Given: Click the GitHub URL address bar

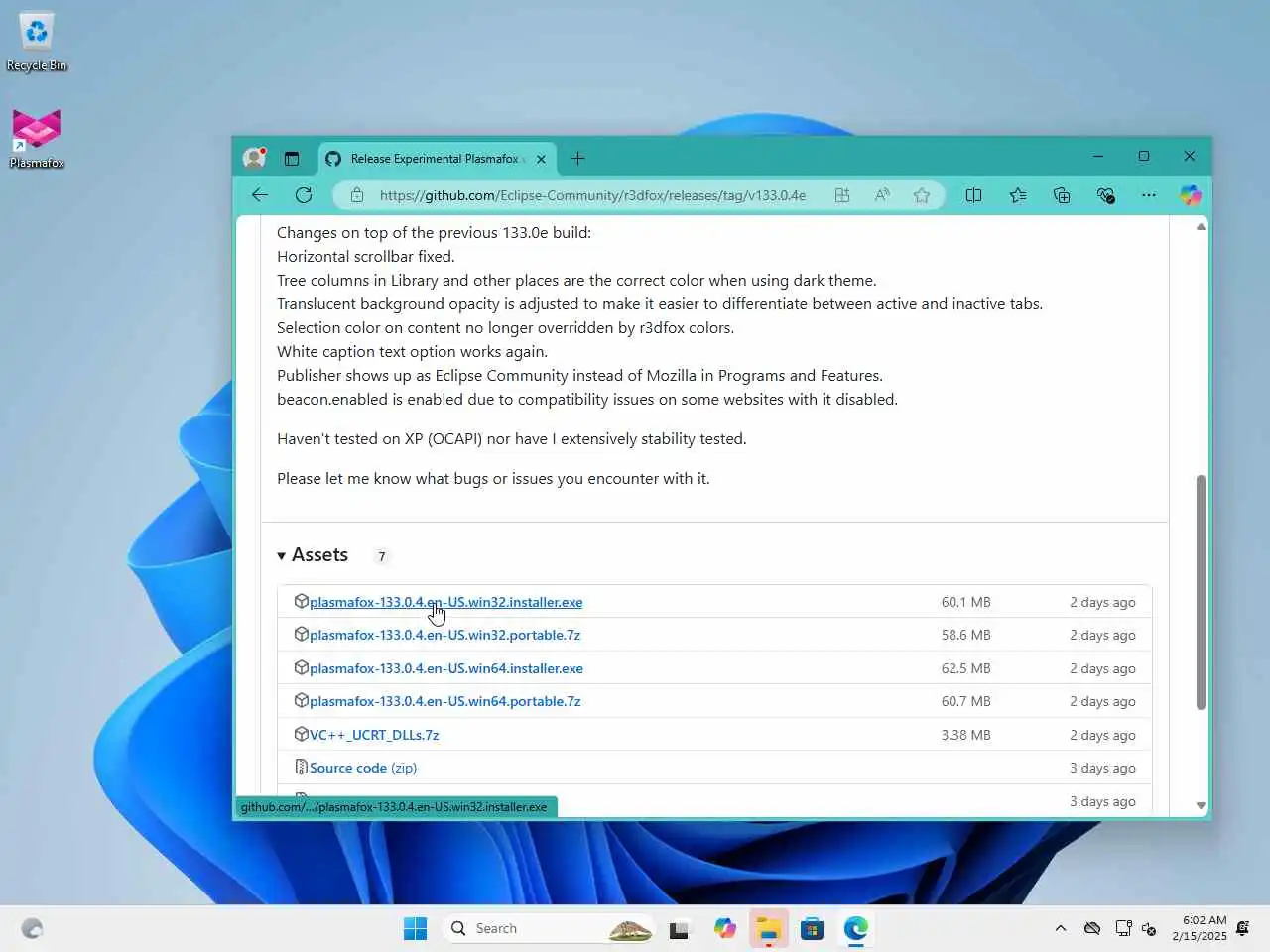Looking at the screenshot, I should [592, 195].
